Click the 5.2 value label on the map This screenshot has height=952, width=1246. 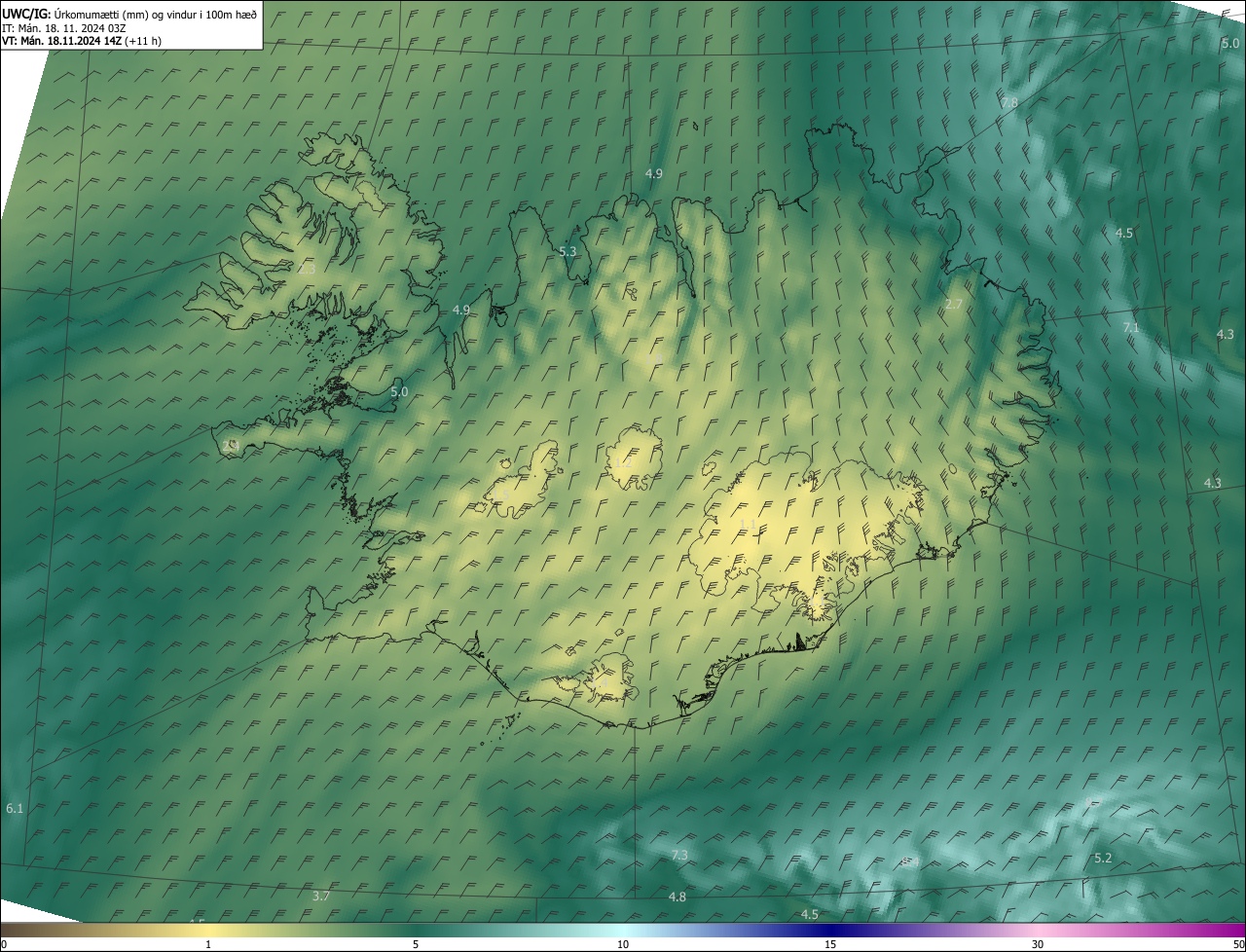coord(1103,858)
